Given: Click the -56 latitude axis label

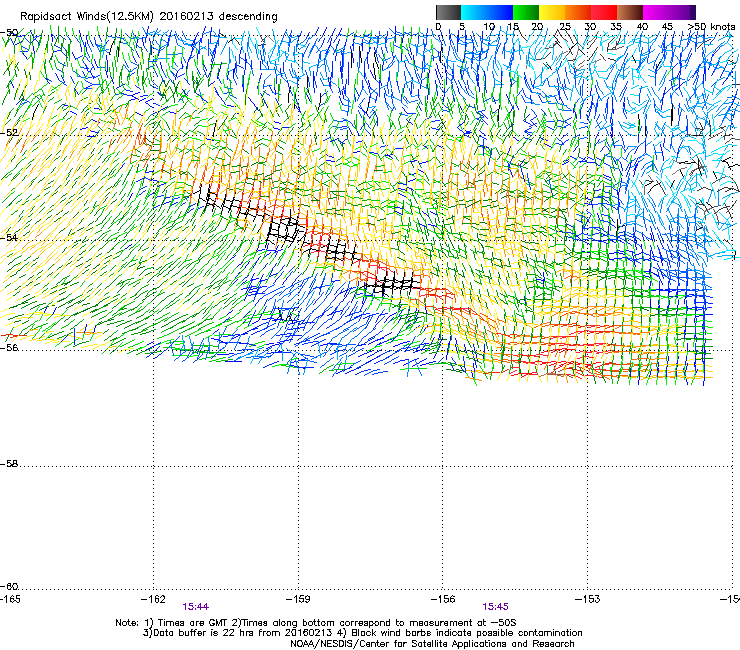Looking at the screenshot, I should tap(9, 348).
